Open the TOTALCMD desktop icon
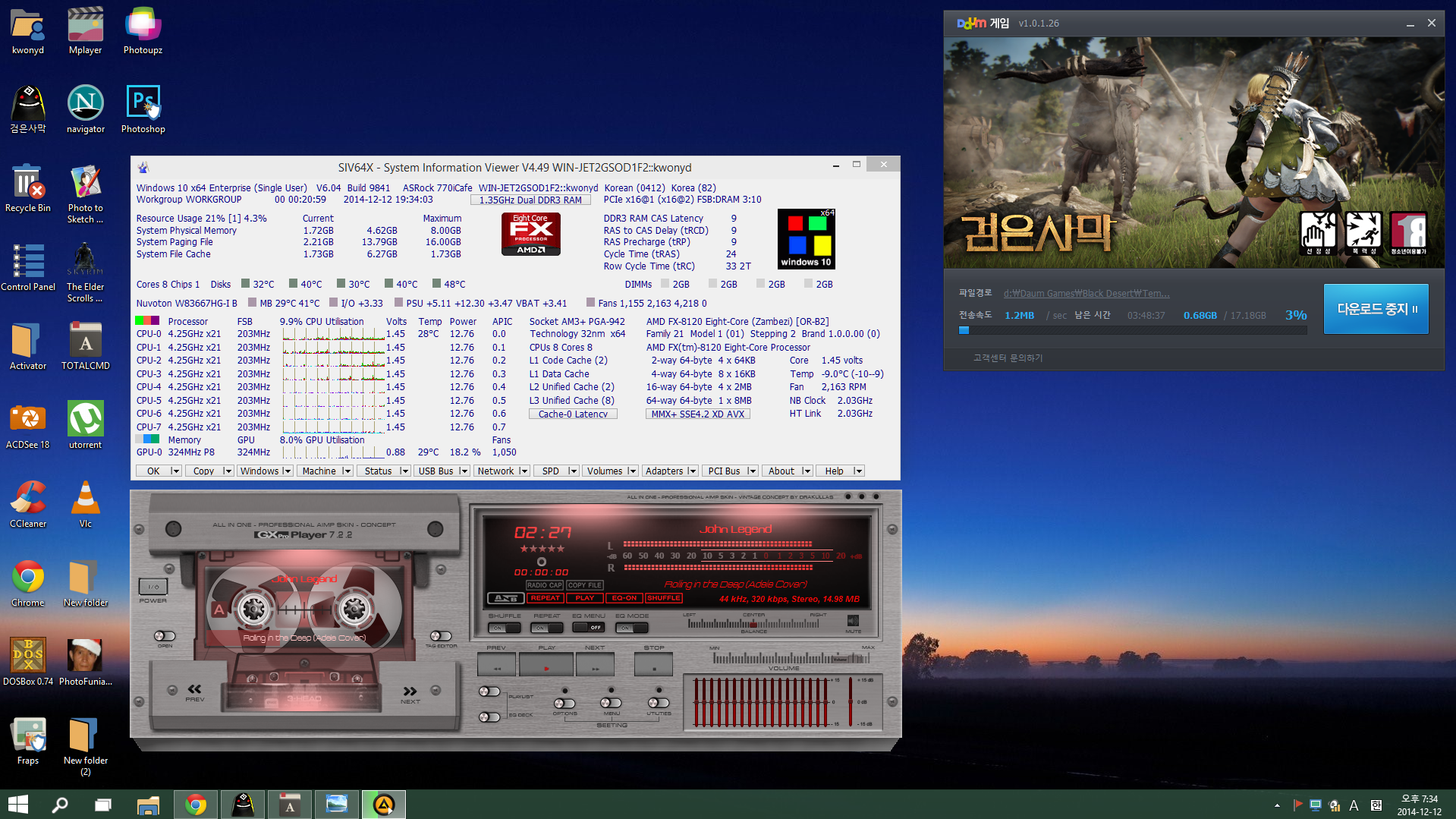 click(86, 347)
